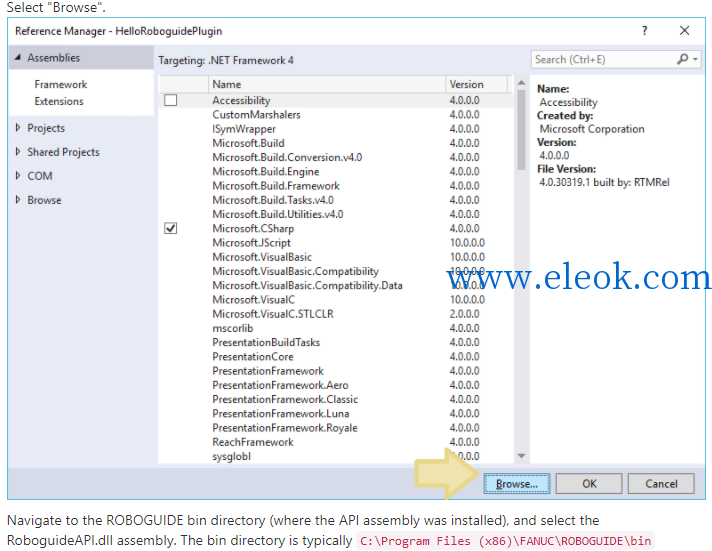This screenshot has width=712, height=551.
Task: Close the Reference Manager dialog
Action: [x=684, y=30]
